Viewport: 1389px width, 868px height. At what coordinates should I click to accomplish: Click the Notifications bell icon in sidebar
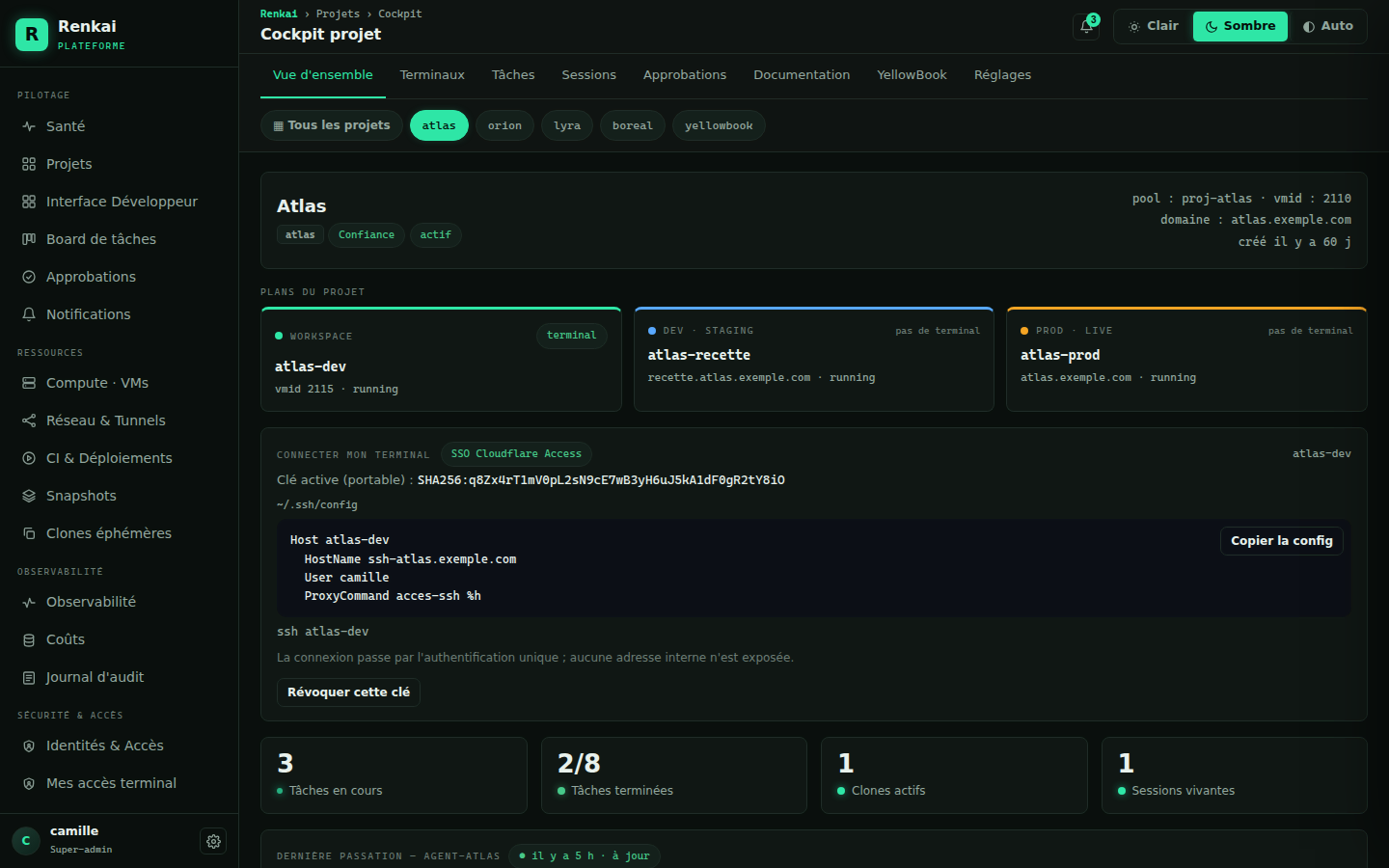(x=29, y=314)
